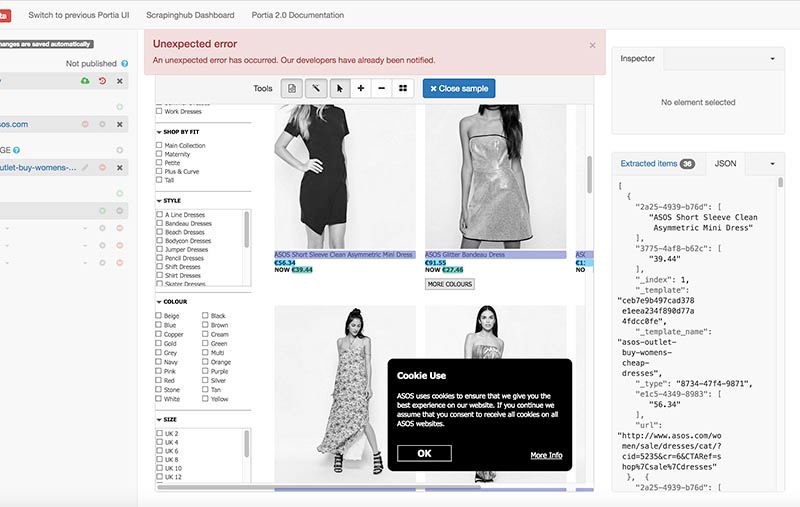Click OK in the Cookie Use popup
This screenshot has width=800, height=507.
tap(424, 453)
